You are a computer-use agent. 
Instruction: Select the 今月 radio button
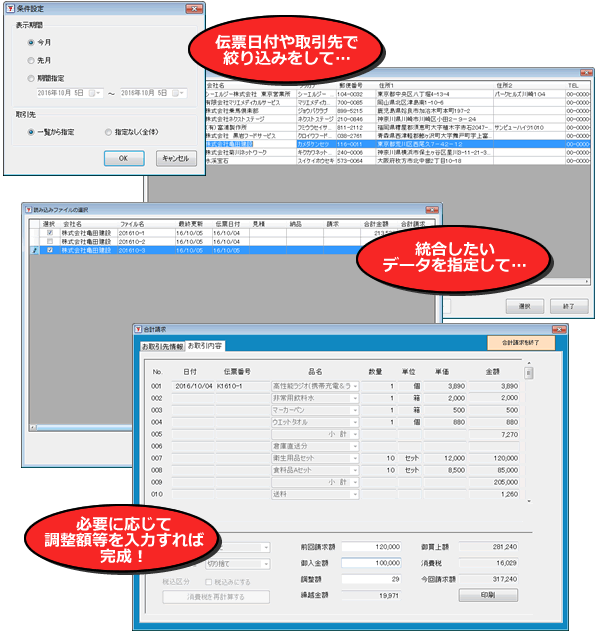coord(31,42)
